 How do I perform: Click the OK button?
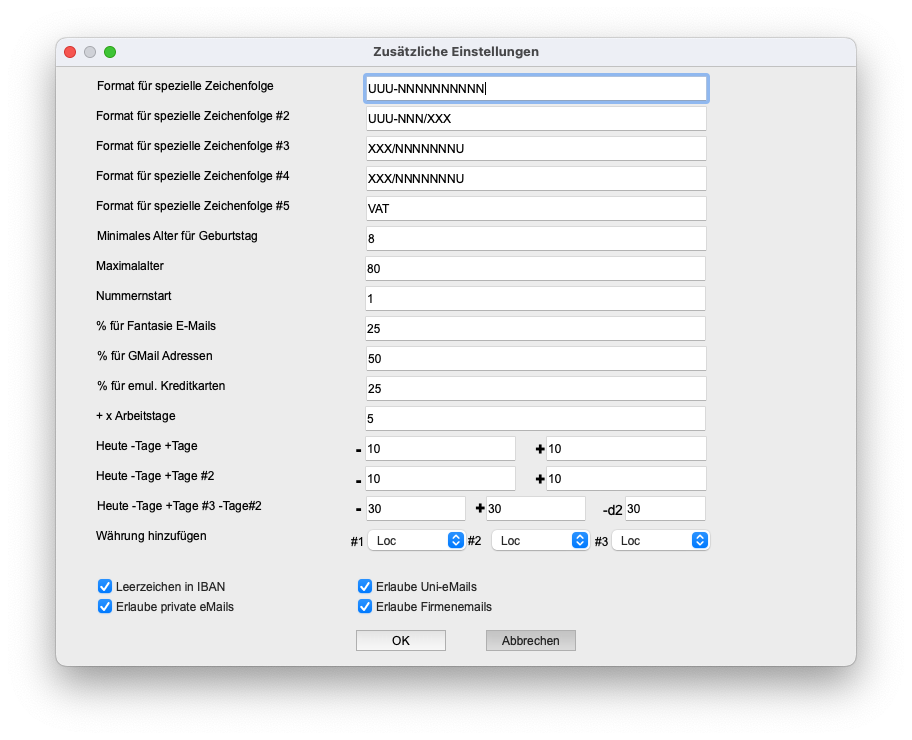(x=401, y=641)
